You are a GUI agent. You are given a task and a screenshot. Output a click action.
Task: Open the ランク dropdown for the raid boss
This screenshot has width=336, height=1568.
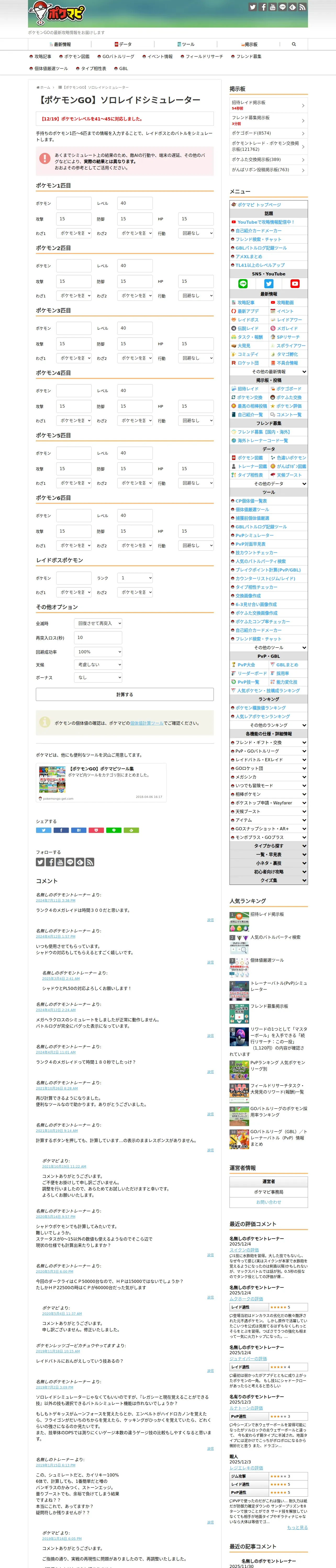tap(135, 578)
